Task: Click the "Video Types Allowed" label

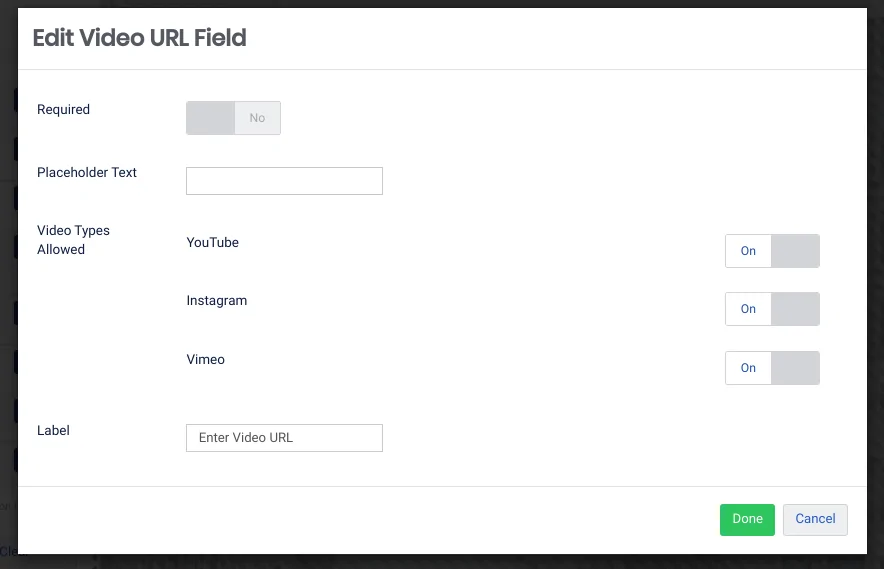Action: click(x=73, y=240)
